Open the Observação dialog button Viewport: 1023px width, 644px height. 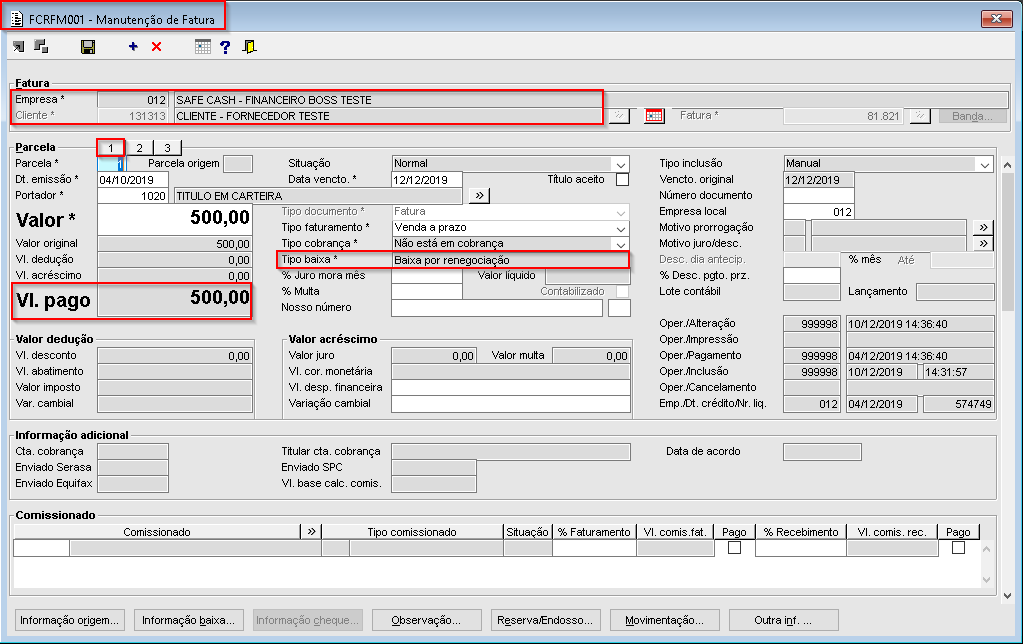tap(426, 620)
